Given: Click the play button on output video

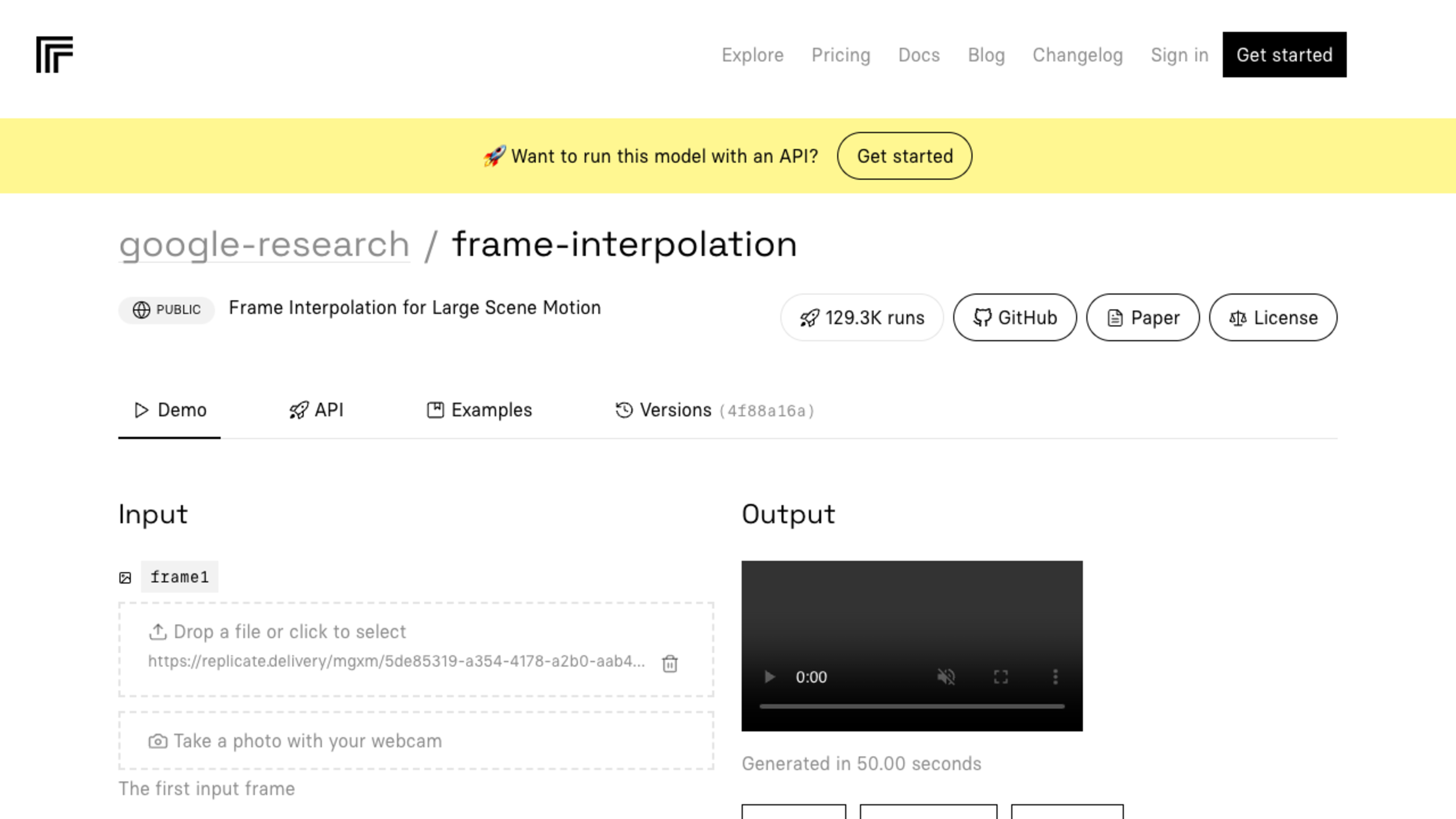Looking at the screenshot, I should pyautogui.click(x=769, y=677).
